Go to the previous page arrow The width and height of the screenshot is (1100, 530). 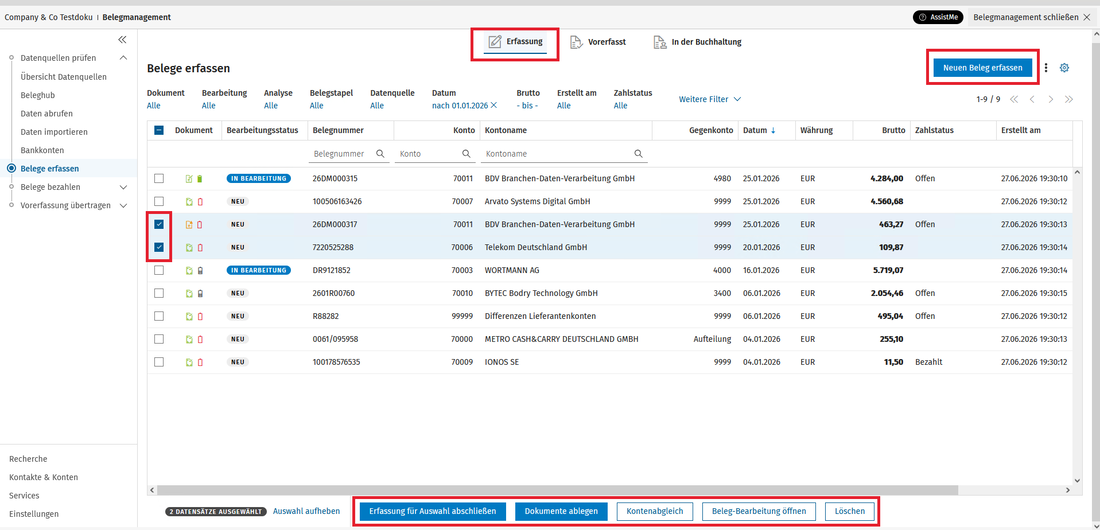point(1032,100)
